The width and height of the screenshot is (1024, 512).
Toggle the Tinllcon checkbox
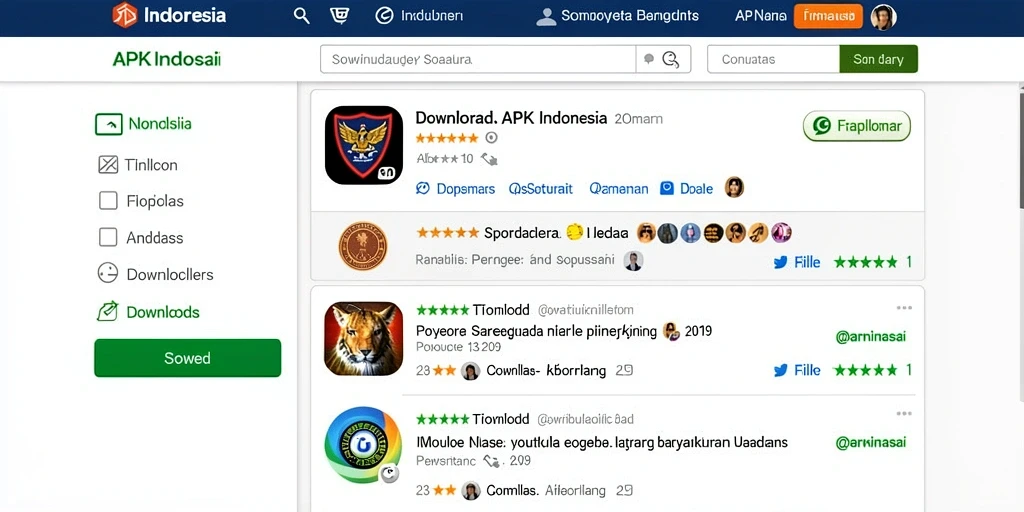[108, 165]
